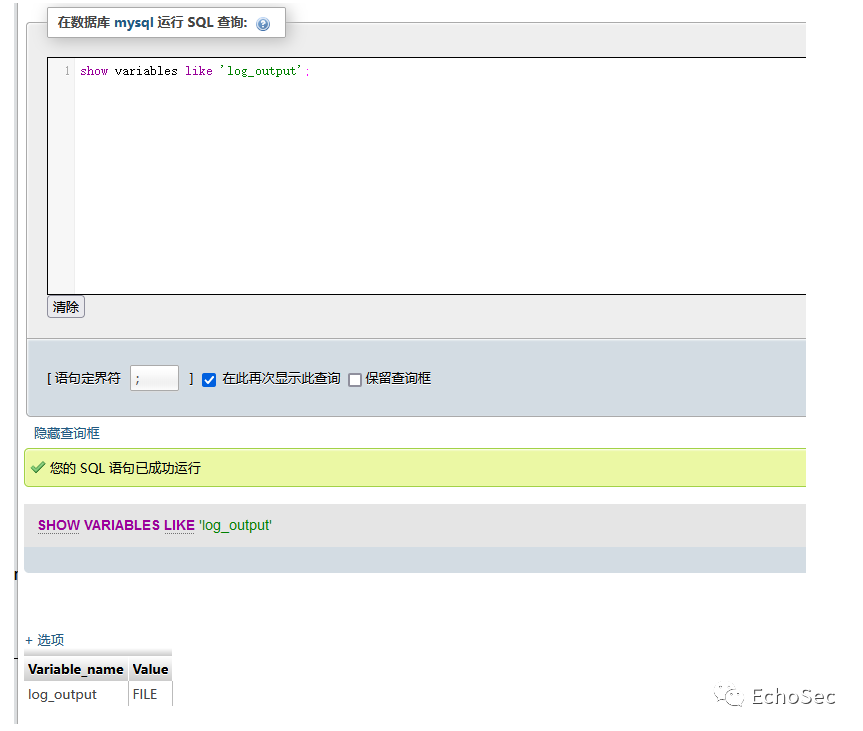
Task: Hide the query box via 隐藏查询框
Action: [67, 433]
